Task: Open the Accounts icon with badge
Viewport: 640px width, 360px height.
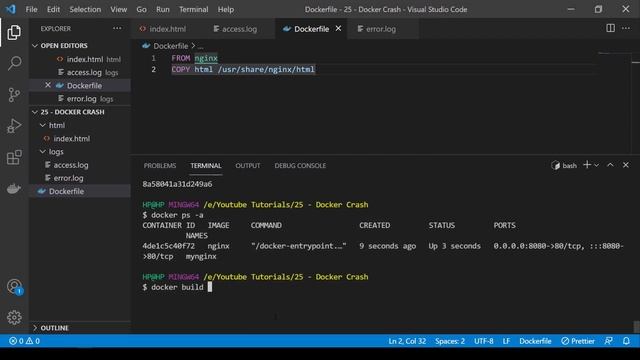Action: coord(15,287)
